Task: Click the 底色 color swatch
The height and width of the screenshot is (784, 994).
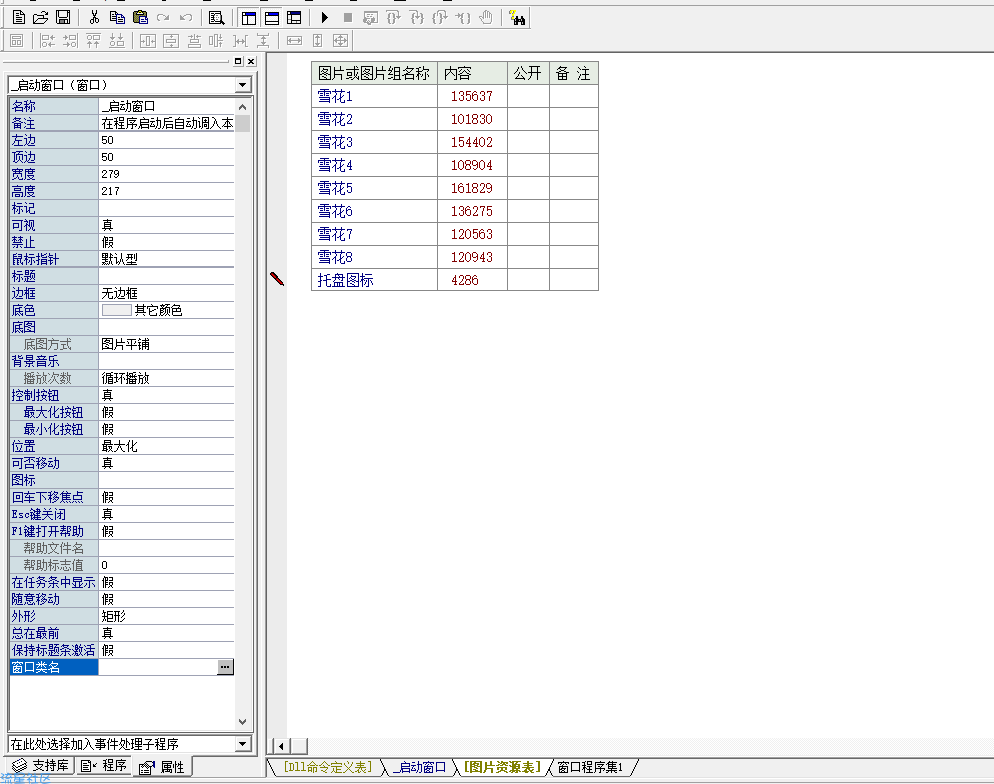Action: (x=116, y=310)
